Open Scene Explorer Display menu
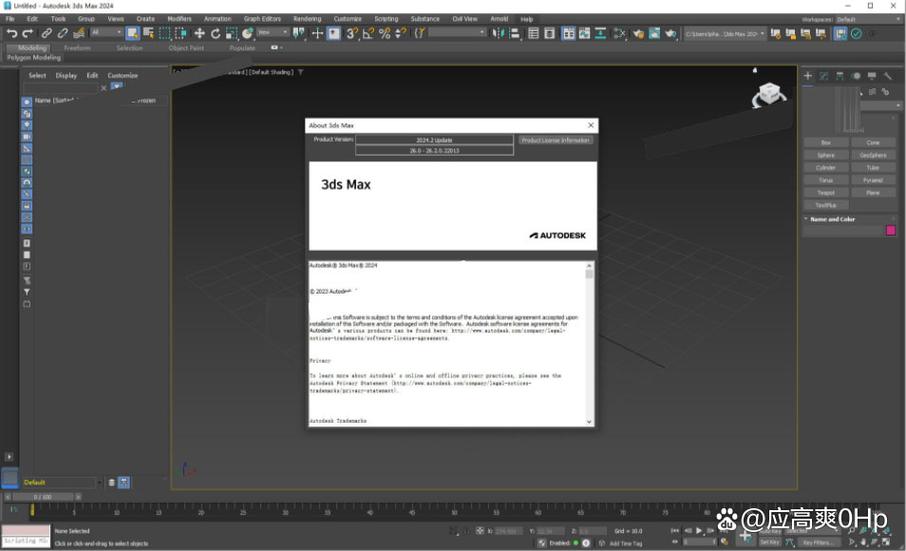Screen dimensions: 906x551 pos(66,76)
